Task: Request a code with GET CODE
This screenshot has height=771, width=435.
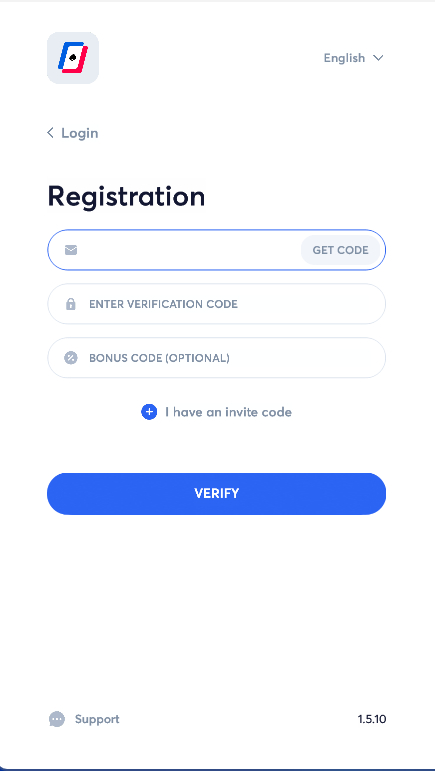Action: (340, 250)
